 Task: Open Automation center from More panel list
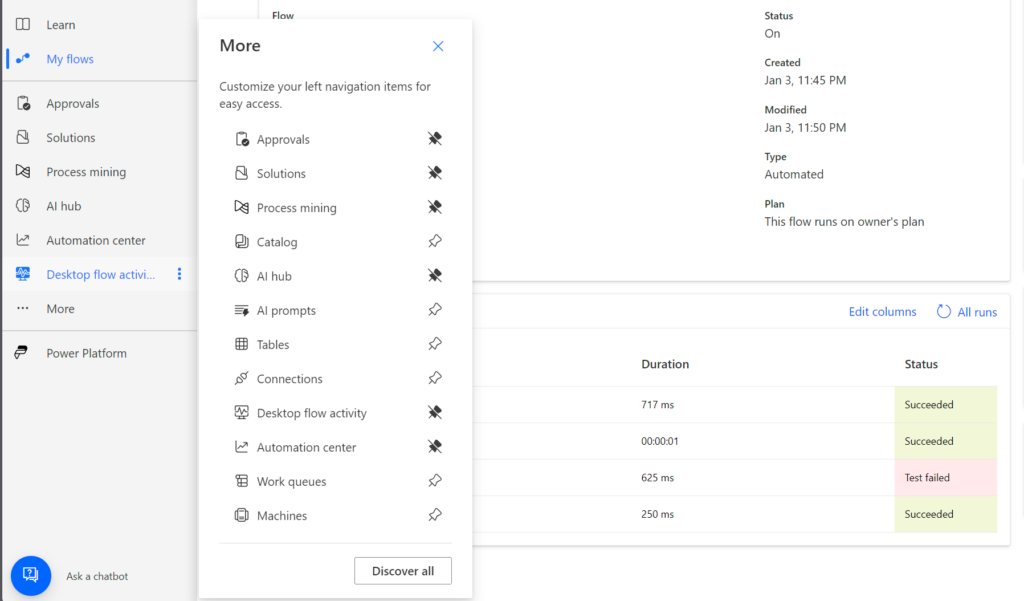coord(306,447)
